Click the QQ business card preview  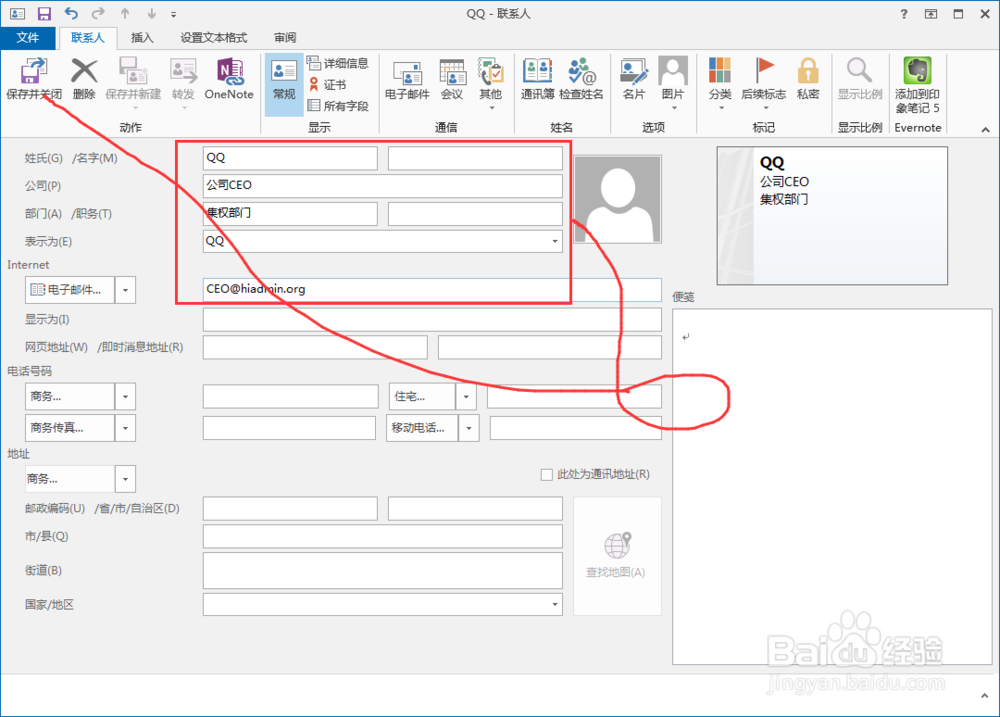(832, 216)
